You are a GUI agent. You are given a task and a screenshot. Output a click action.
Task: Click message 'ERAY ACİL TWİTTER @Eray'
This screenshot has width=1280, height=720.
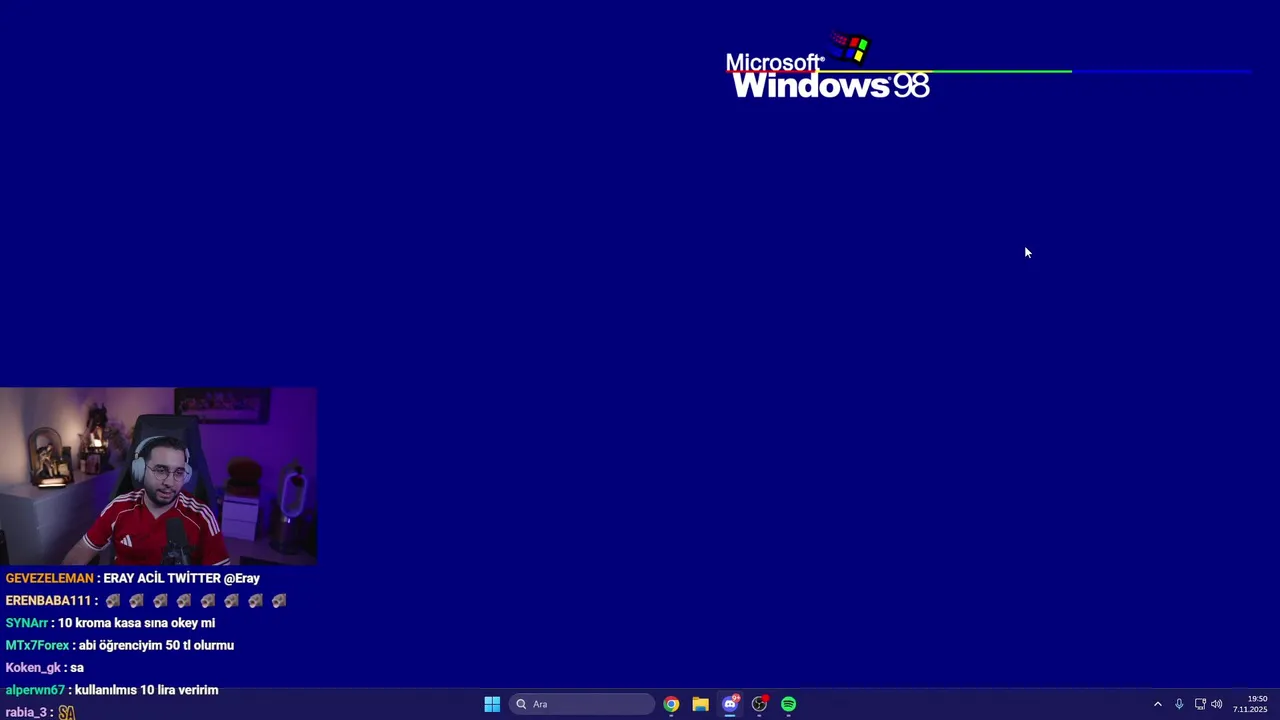(181, 578)
